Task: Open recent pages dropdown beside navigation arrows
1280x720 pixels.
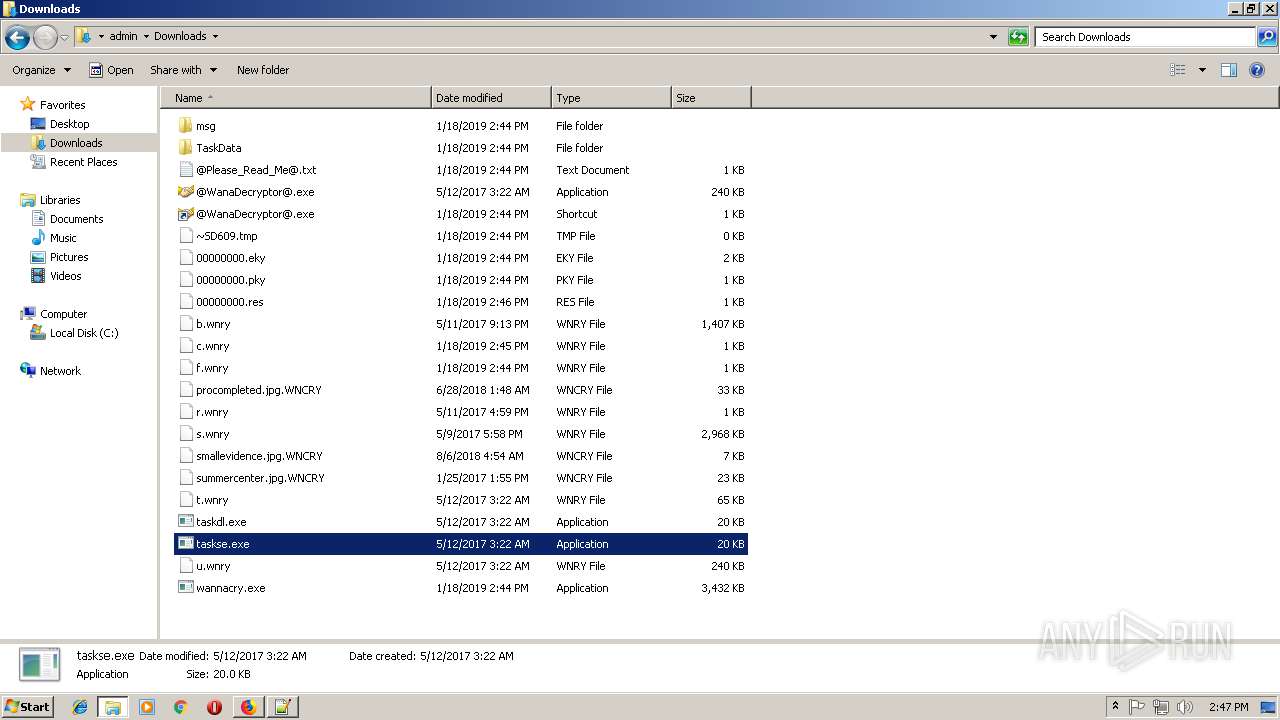Action: click(64, 38)
